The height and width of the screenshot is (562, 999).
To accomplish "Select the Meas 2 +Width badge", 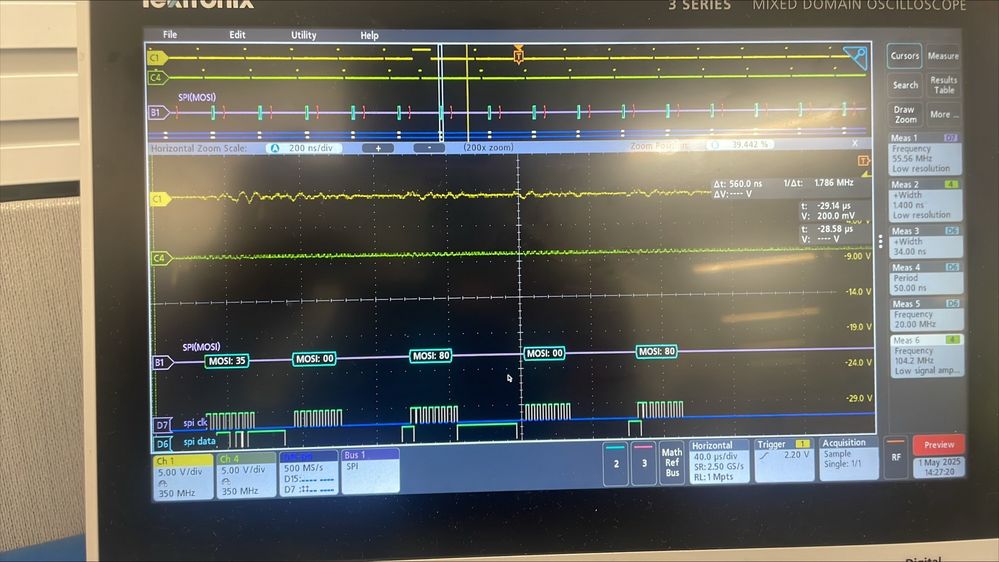I will tap(924, 200).
